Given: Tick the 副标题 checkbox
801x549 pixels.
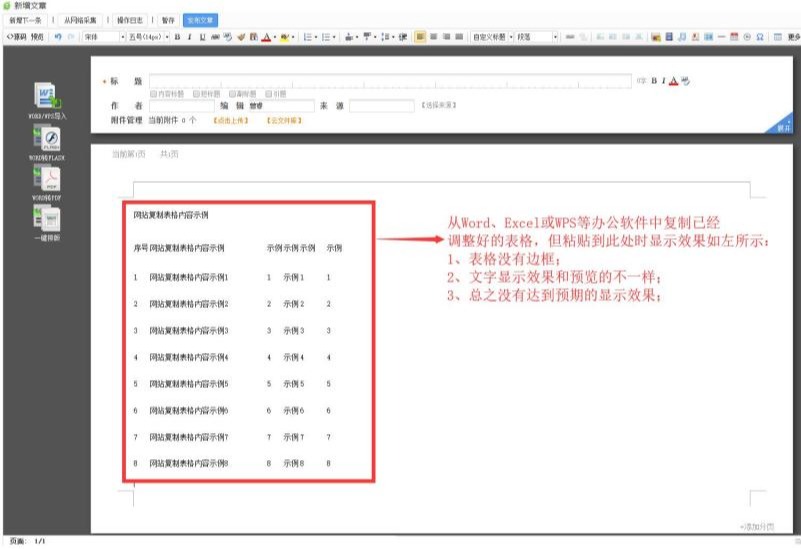Looking at the screenshot, I should 232,93.
